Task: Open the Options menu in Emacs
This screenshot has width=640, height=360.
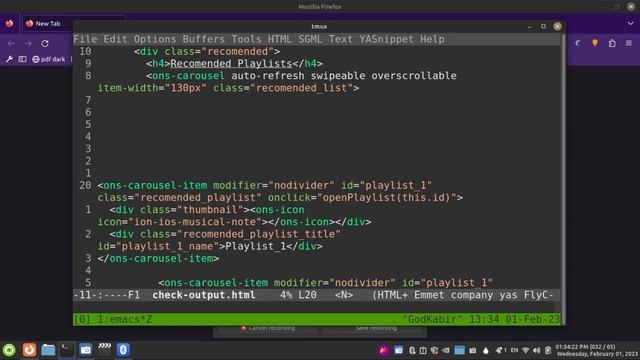Action: tap(155, 39)
